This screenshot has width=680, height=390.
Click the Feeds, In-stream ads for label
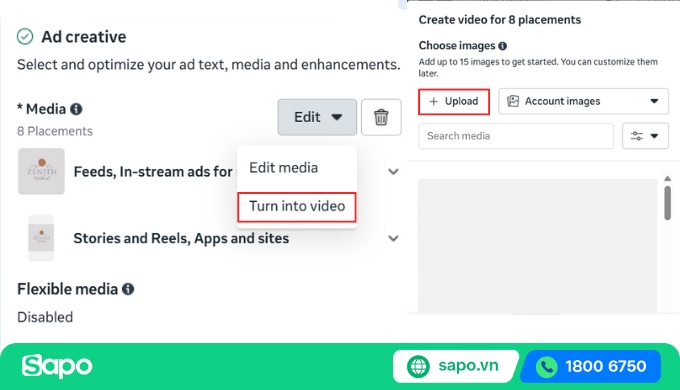[x=153, y=172]
